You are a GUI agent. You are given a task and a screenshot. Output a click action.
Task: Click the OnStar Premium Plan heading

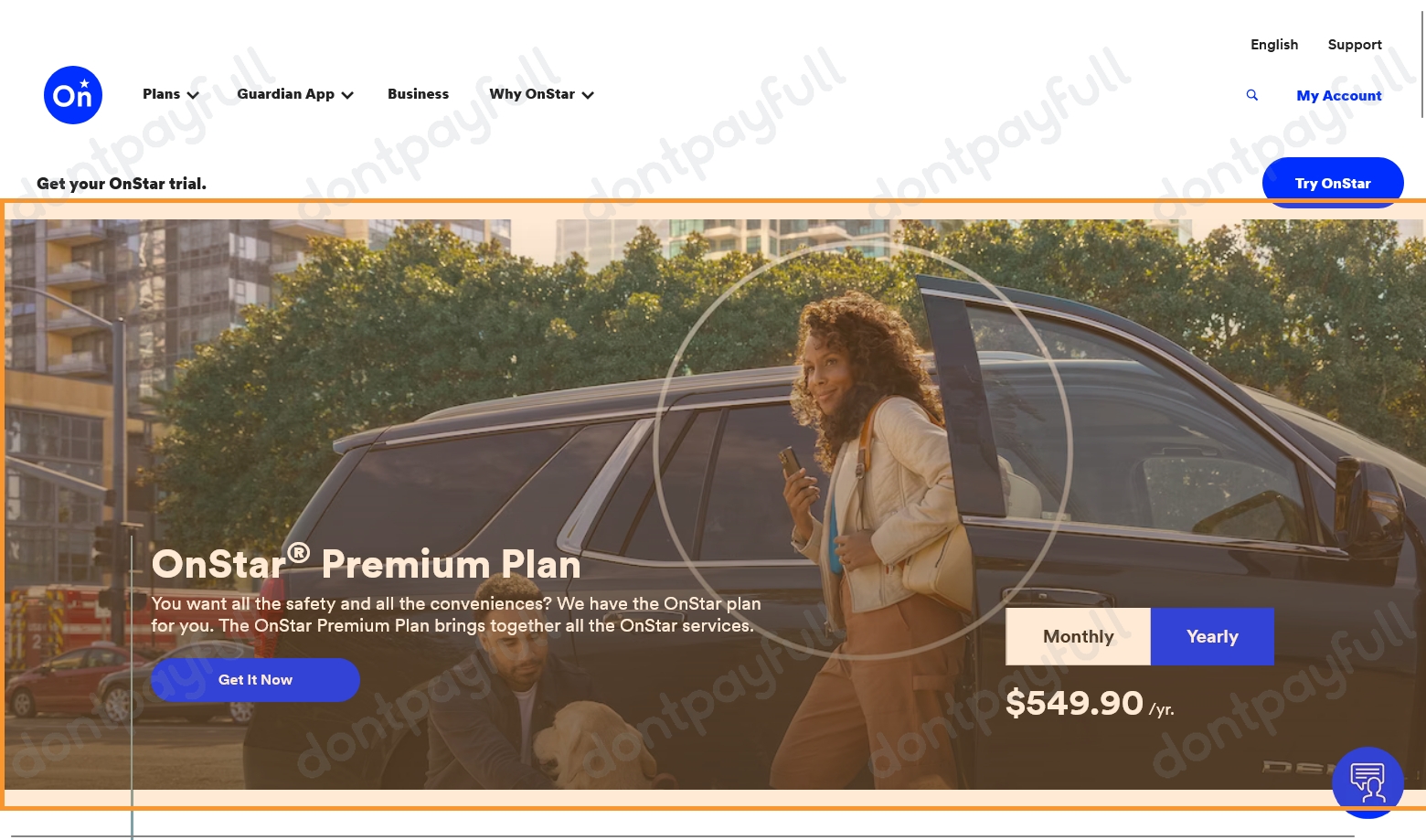coord(366,563)
